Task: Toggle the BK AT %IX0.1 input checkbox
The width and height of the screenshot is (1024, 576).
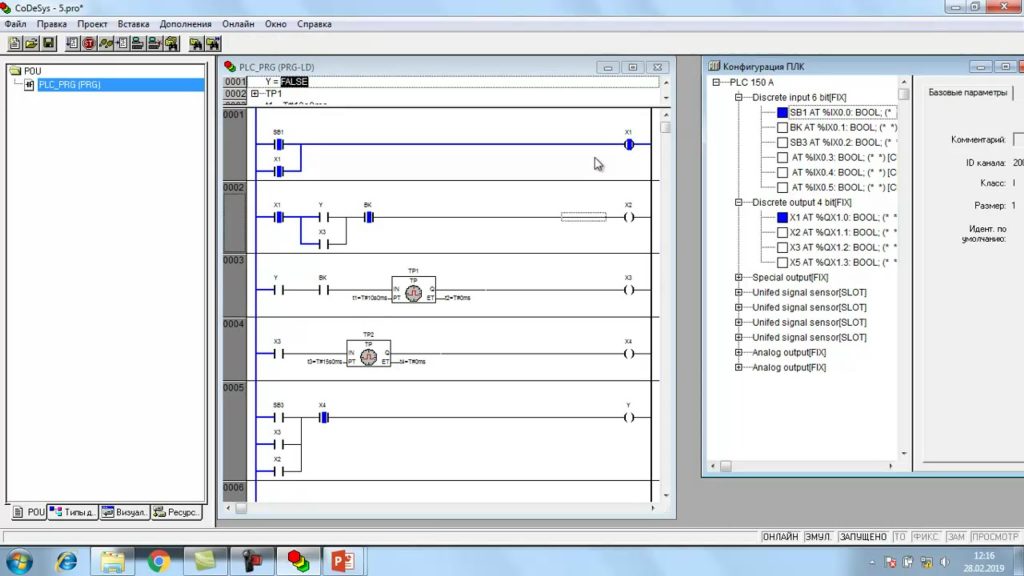Action: 782,127
